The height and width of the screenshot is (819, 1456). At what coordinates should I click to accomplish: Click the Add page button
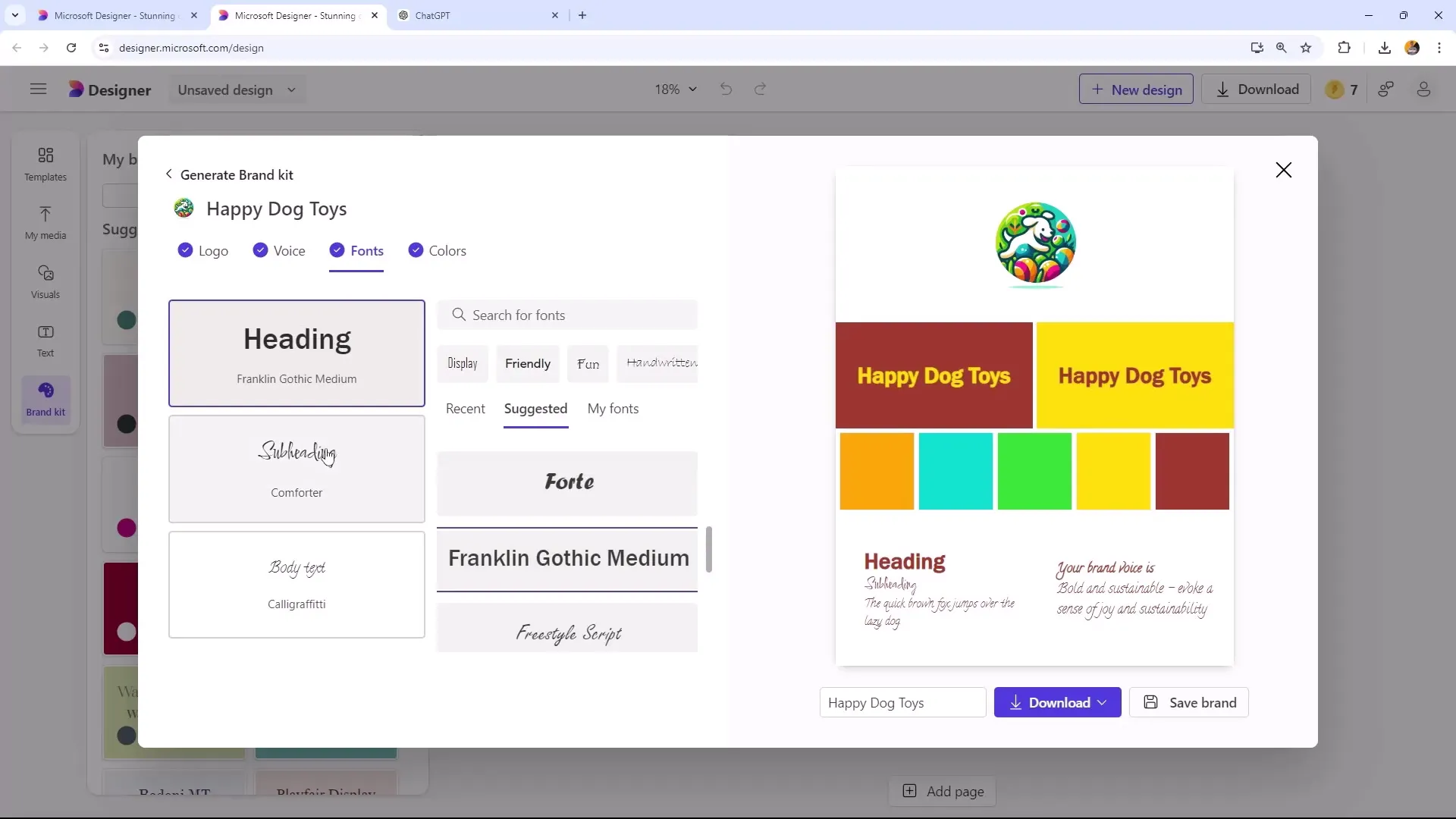coord(942,791)
